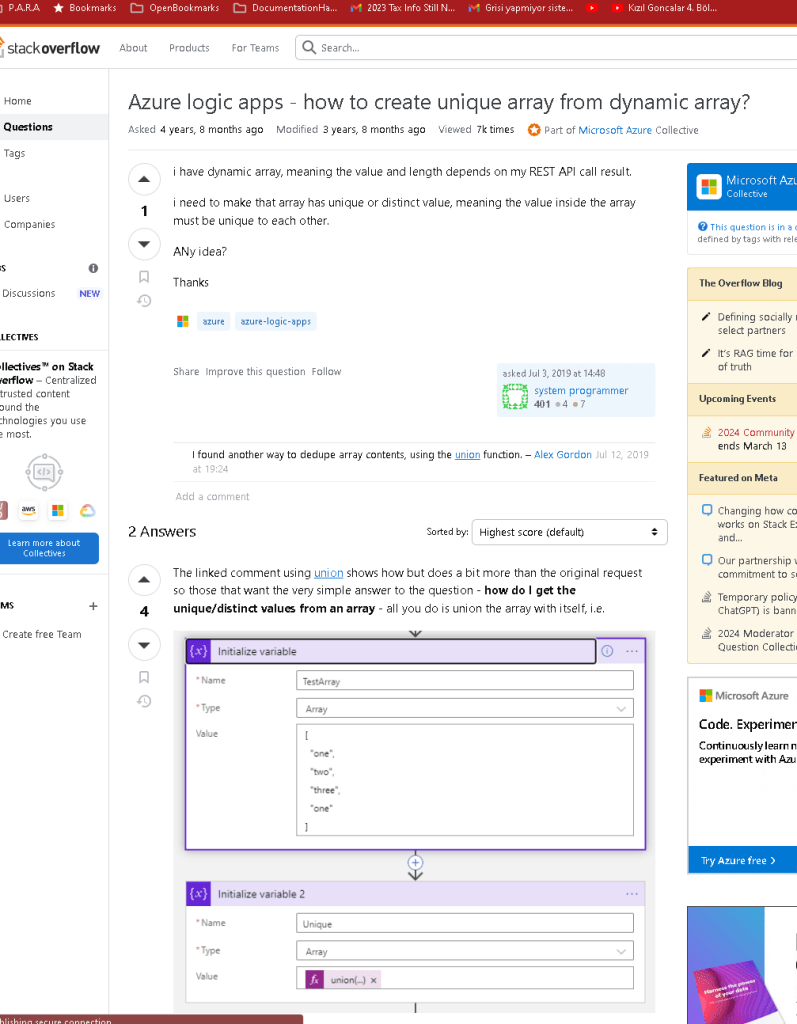
Task: Open Discussions in left sidebar
Action: (x=29, y=293)
